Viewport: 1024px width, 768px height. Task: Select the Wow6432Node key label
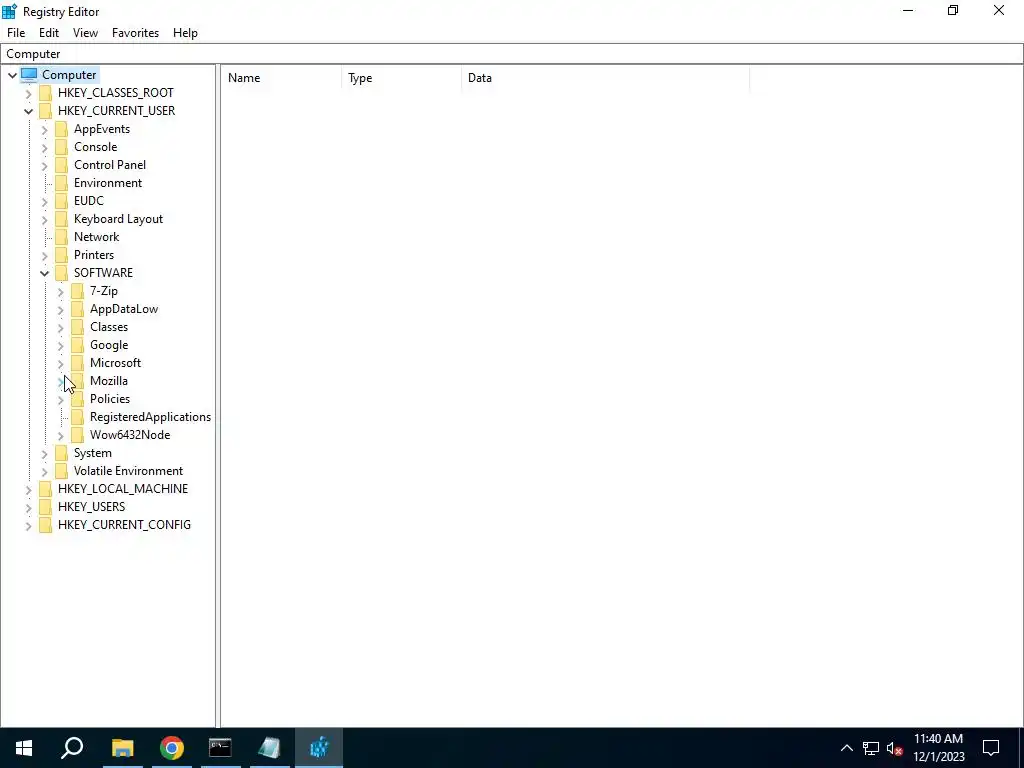[x=130, y=434]
